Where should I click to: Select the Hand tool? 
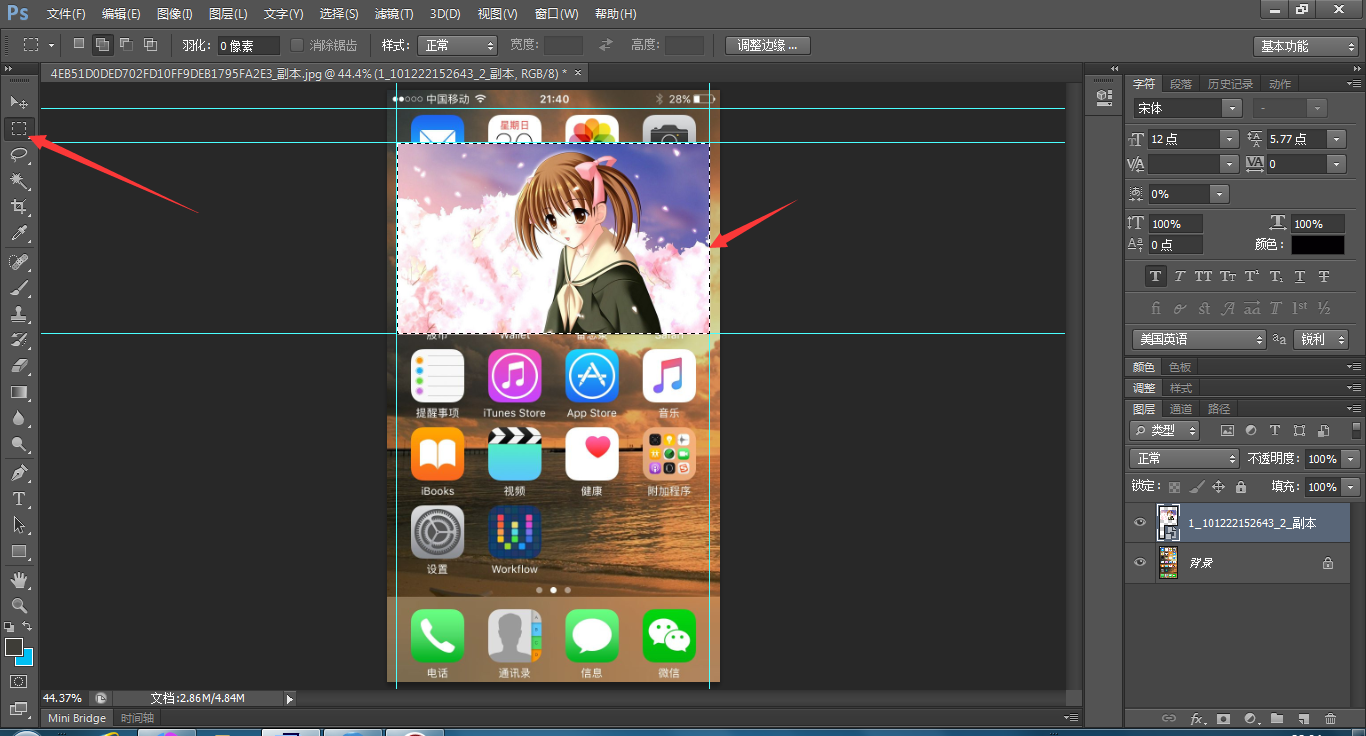[19, 579]
